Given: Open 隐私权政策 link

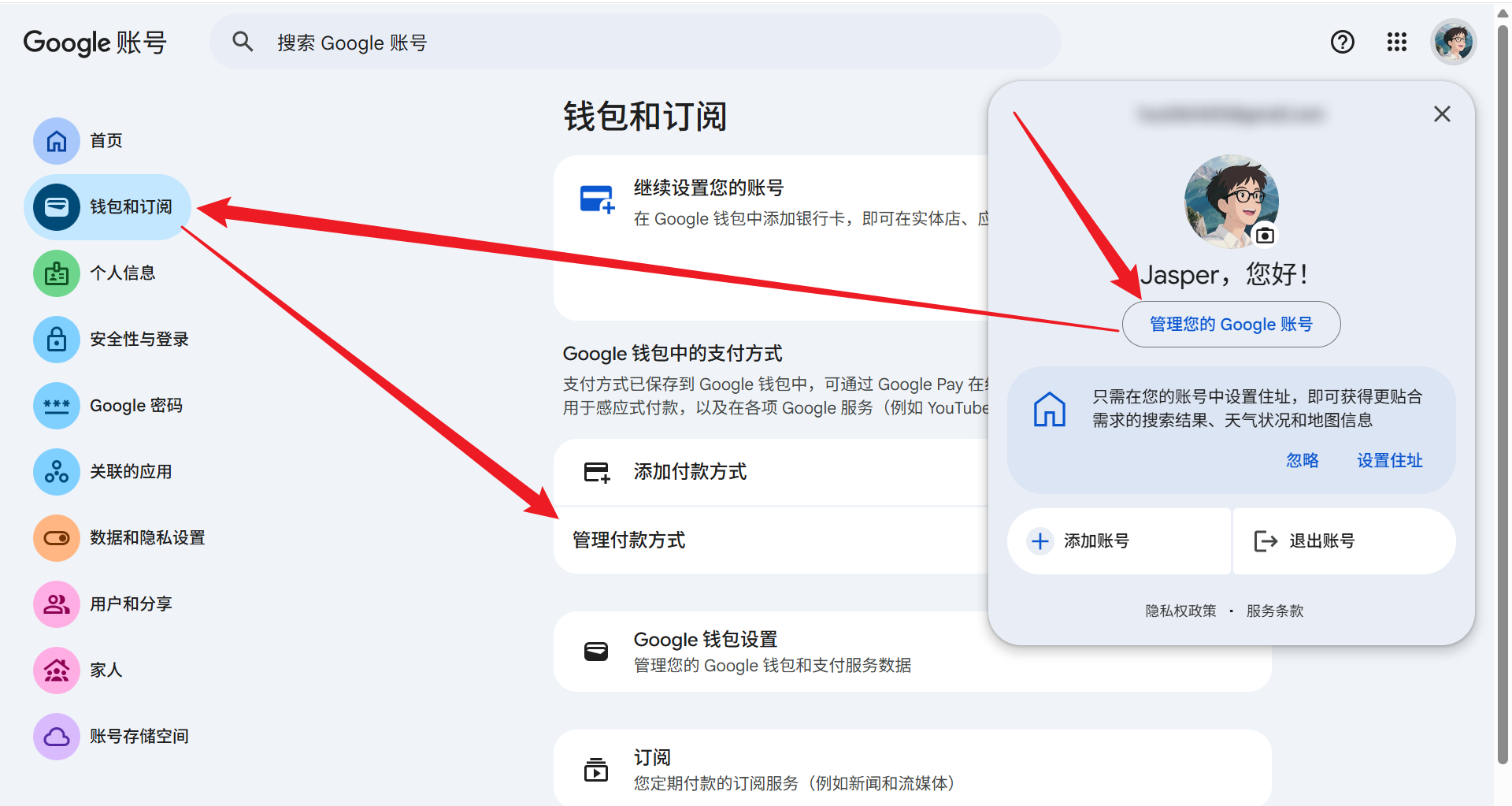Looking at the screenshot, I should [x=1180, y=611].
